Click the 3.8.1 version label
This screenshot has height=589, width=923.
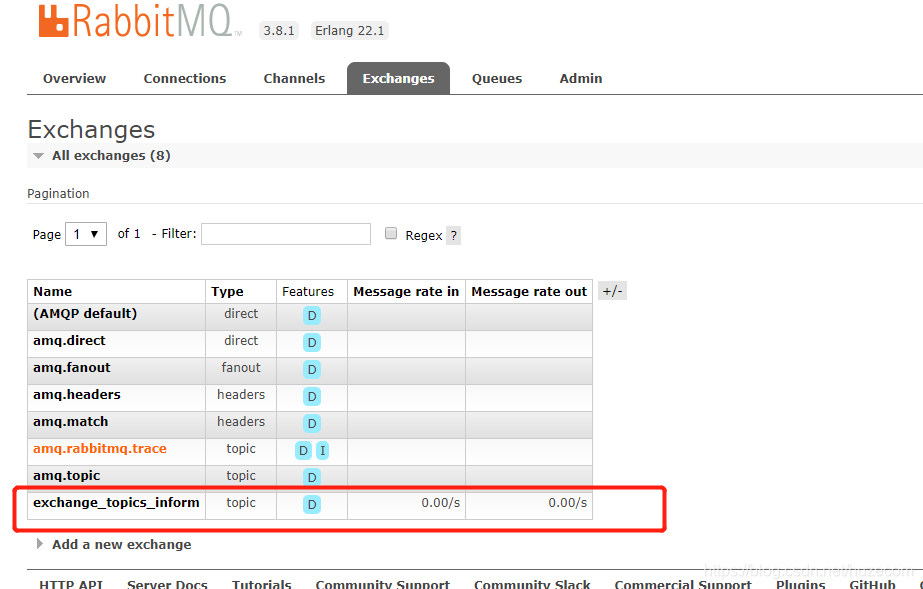coord(279,31)
